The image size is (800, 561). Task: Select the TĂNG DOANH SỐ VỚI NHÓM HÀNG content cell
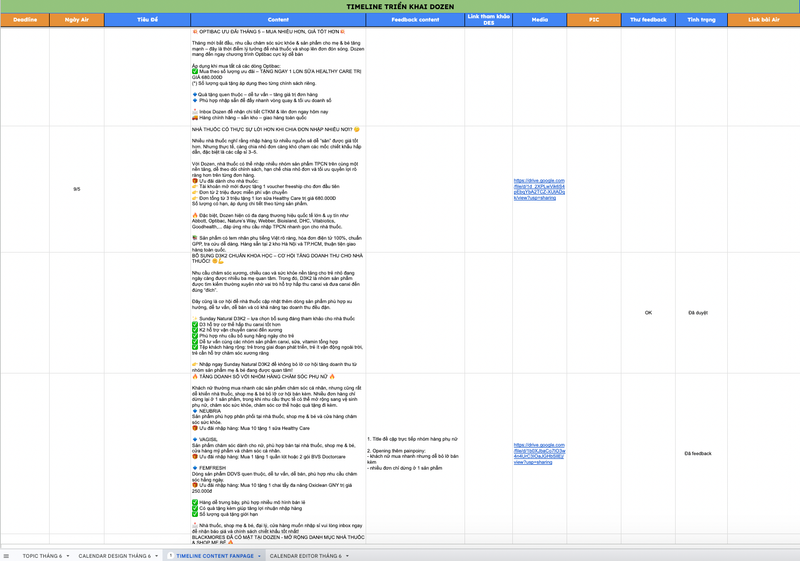[x=278, y=453]
